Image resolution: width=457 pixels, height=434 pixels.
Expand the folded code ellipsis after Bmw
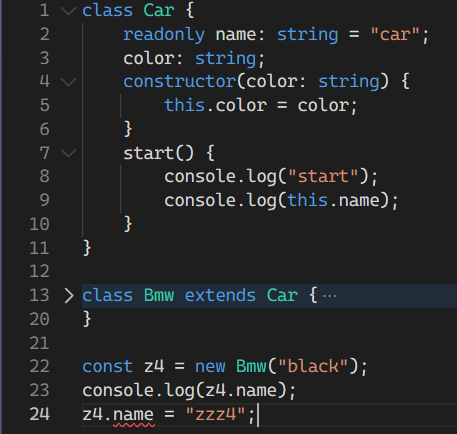pyautogui.click(x=329, y=296)
